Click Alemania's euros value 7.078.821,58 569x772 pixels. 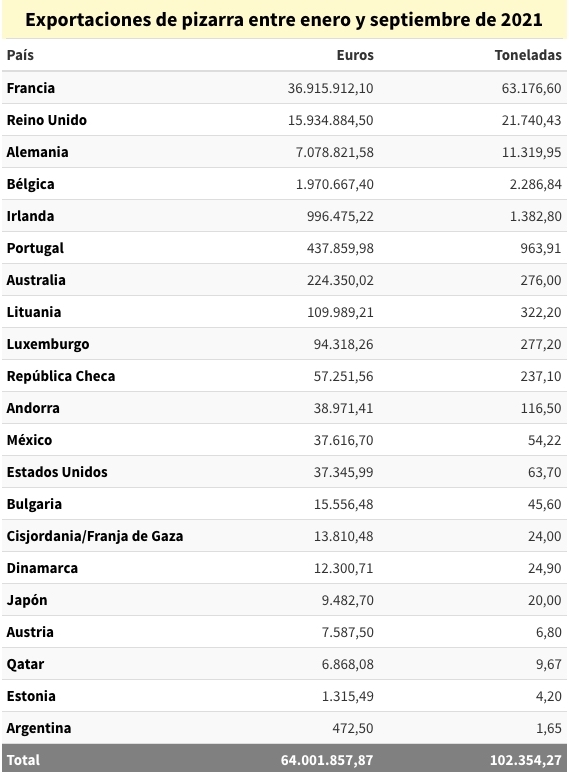click(x=335, y=152)
